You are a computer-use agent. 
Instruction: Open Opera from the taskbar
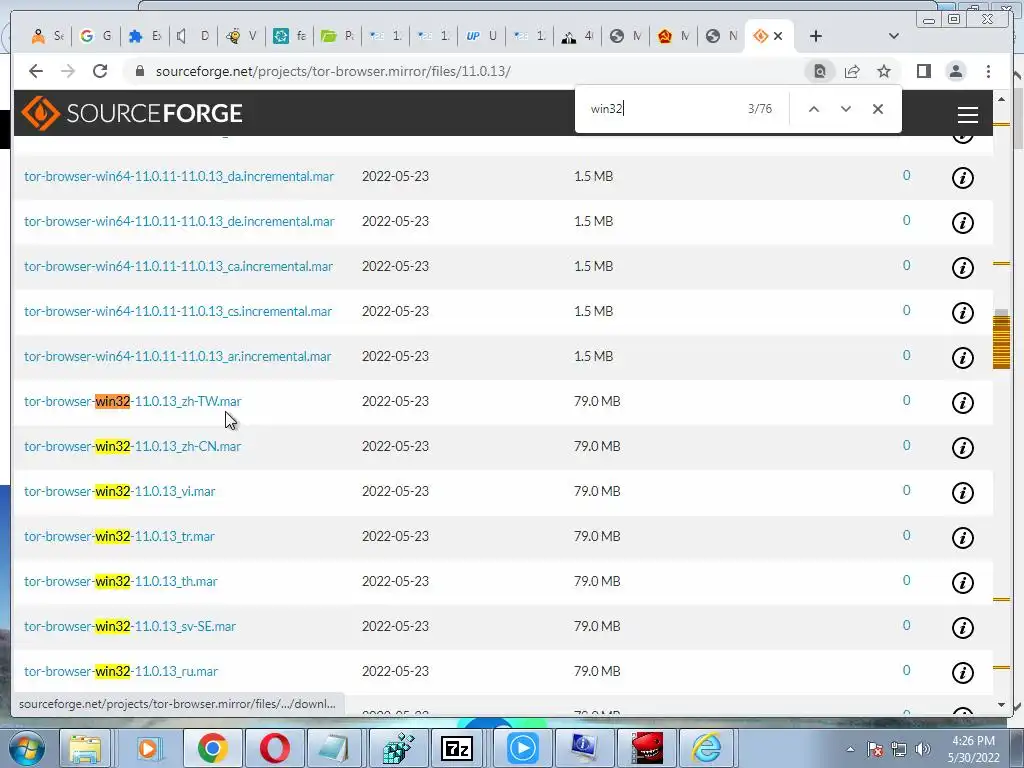(x=274, y=748)
